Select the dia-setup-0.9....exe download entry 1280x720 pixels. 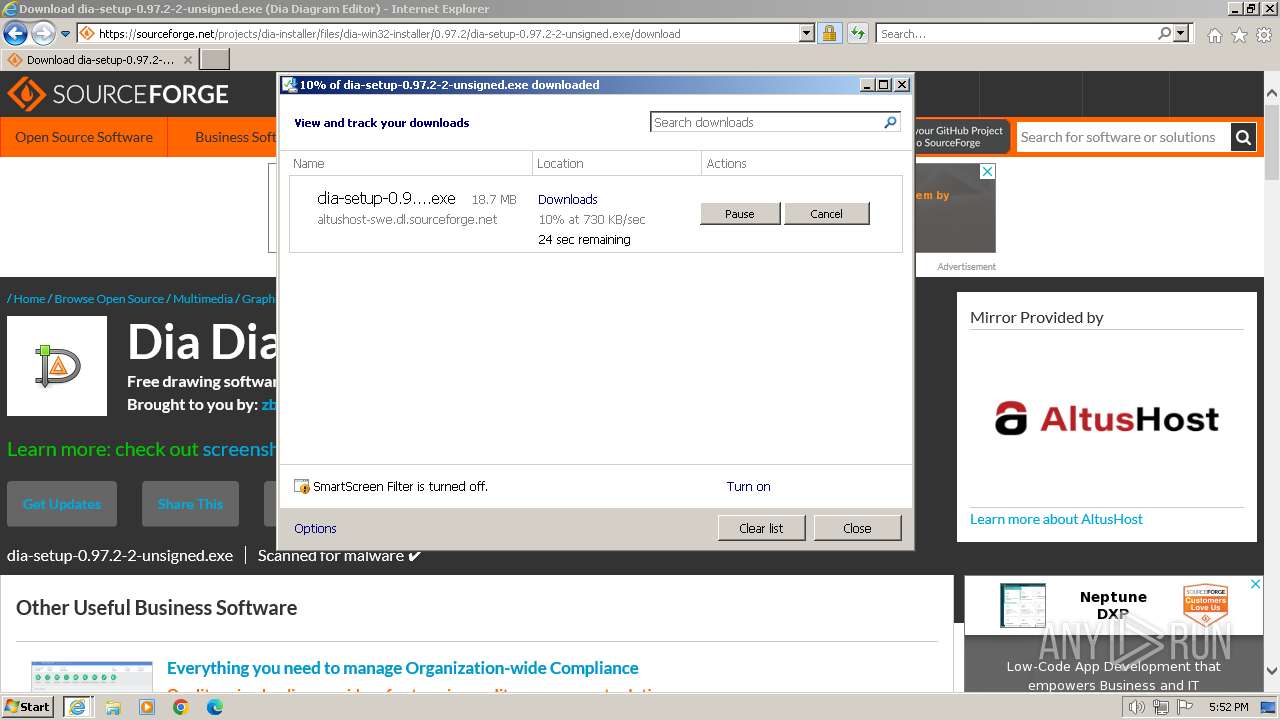tap(595, 214)
